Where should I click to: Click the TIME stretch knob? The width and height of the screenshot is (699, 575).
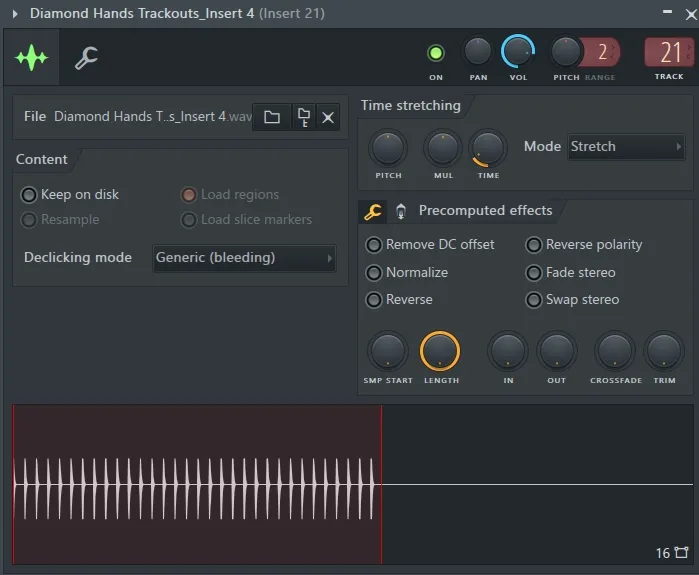tap(488, 148)
